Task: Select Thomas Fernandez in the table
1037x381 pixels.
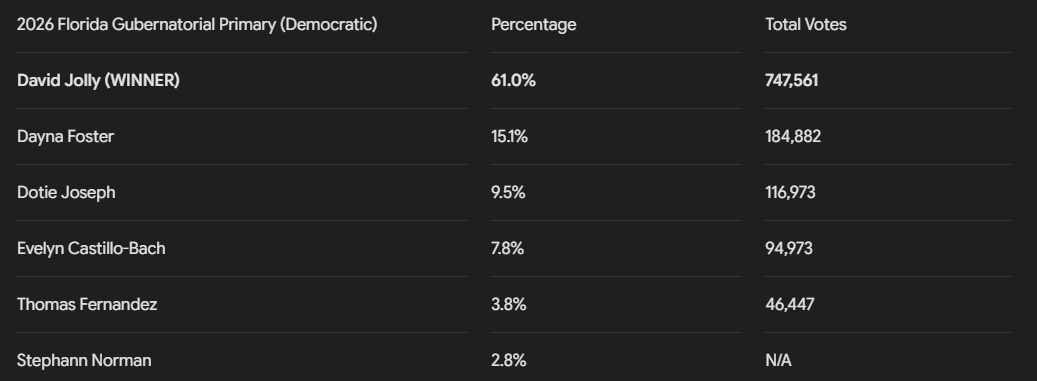Action: (x=87, y=304)
